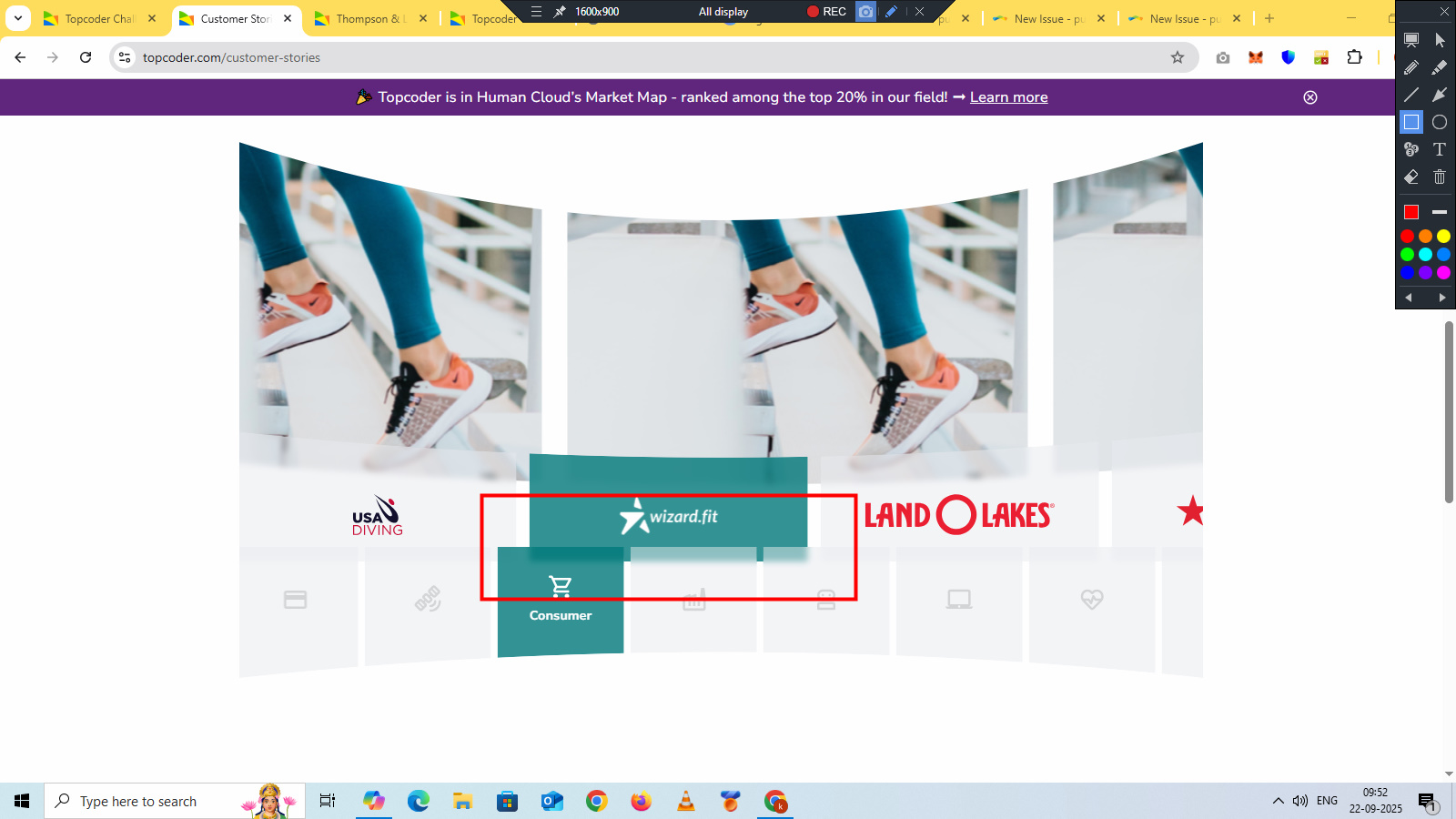Toggle the screenshot camera mode

point(865,12)
